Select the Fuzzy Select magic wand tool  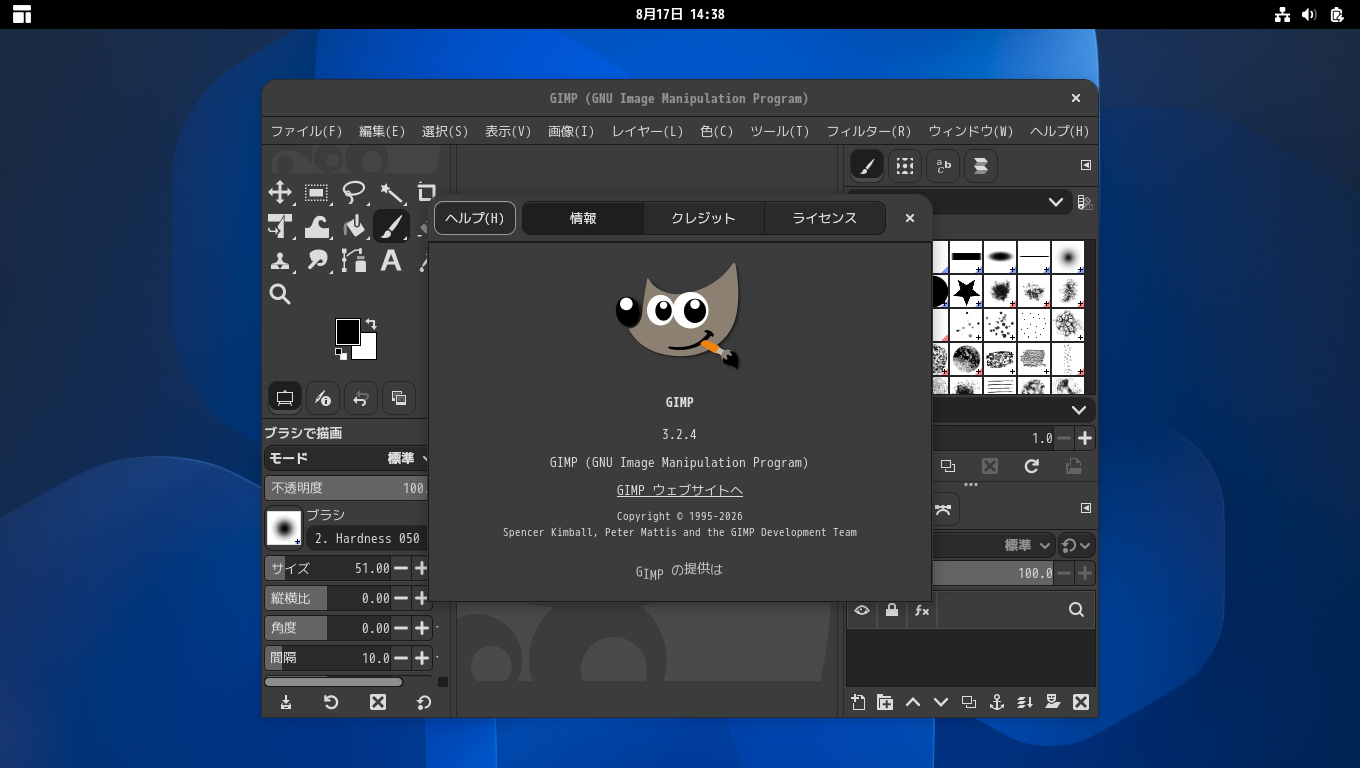coord(391,192)
